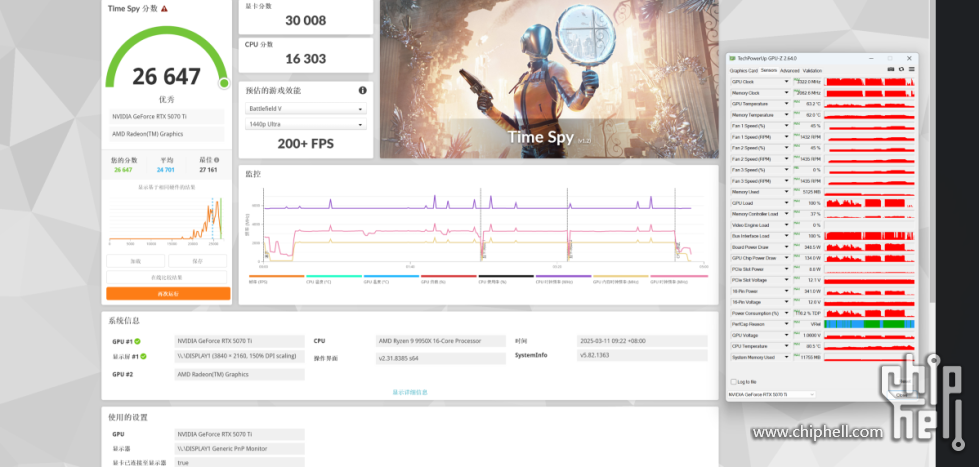Click GPU #2 AMD Radeon(TM) Graphics field
The width and height of the screenshot is (979, 467).
point(240,375)
